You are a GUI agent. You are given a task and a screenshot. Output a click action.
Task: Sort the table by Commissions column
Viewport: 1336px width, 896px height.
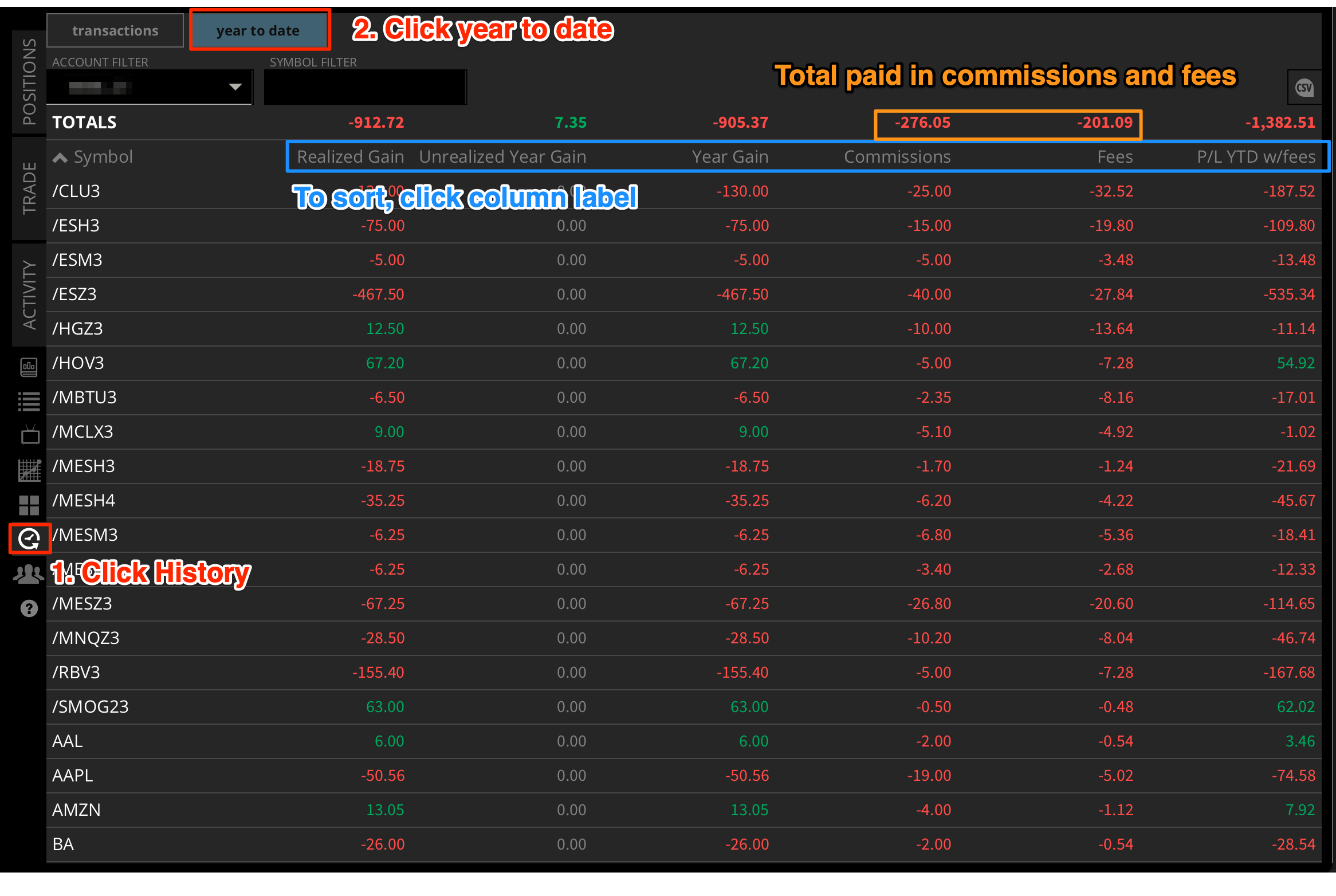pyautogui.click(x=897, y=156)
